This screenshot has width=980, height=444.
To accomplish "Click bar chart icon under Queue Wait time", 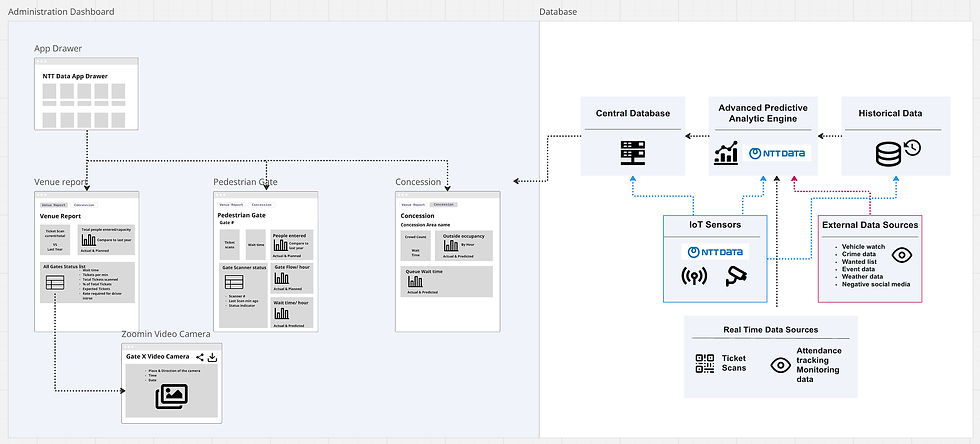I will (x=415, y=281).
